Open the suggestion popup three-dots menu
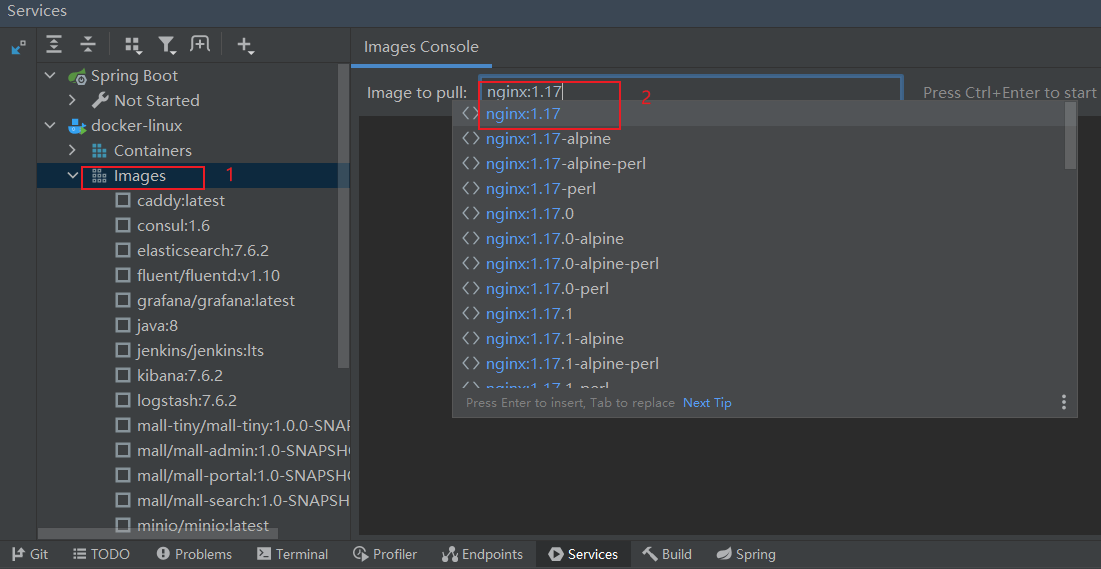This screenshot has width=1101, height=569. 1063,402
